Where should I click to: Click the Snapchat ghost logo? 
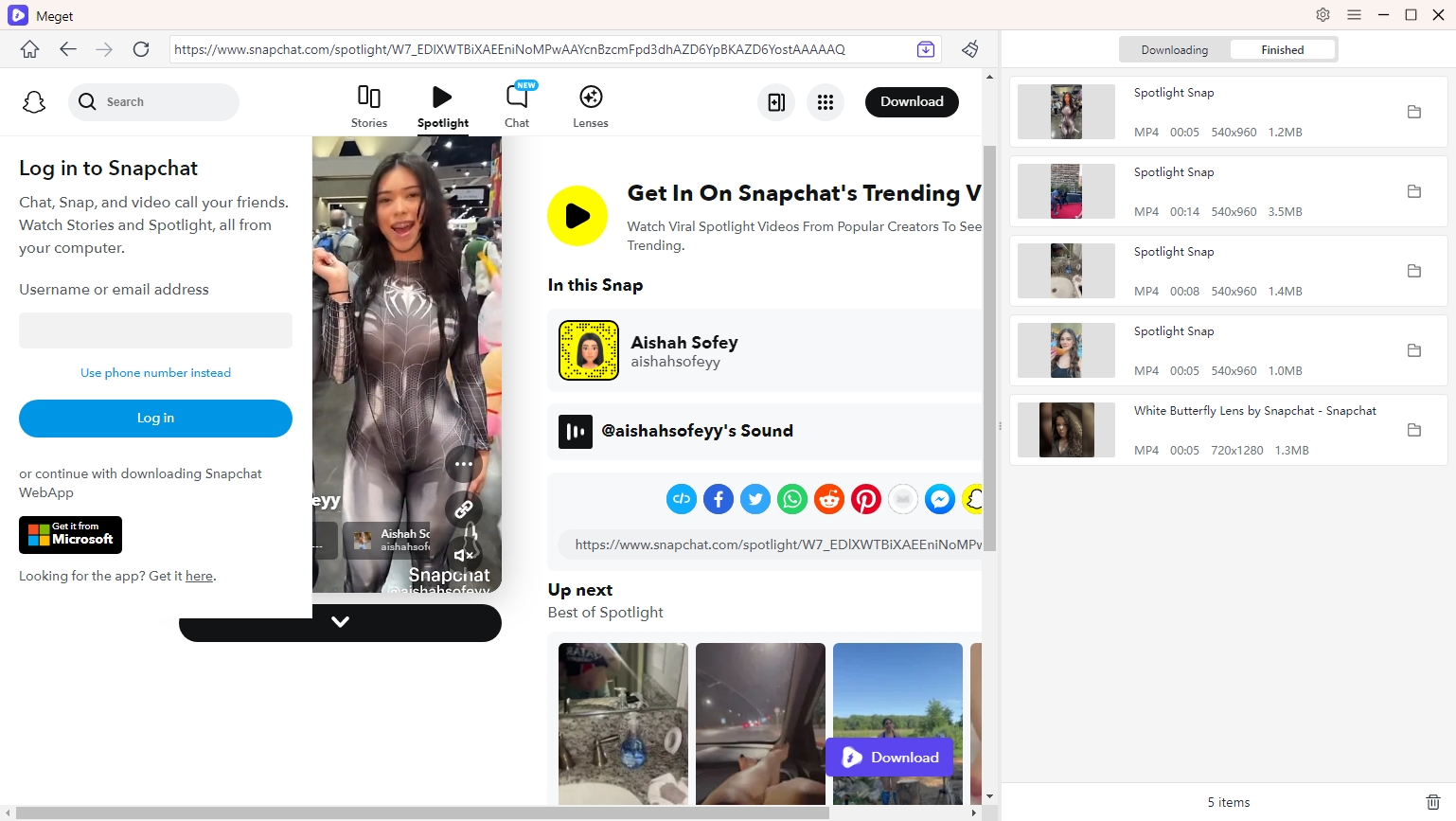point(34,102)
